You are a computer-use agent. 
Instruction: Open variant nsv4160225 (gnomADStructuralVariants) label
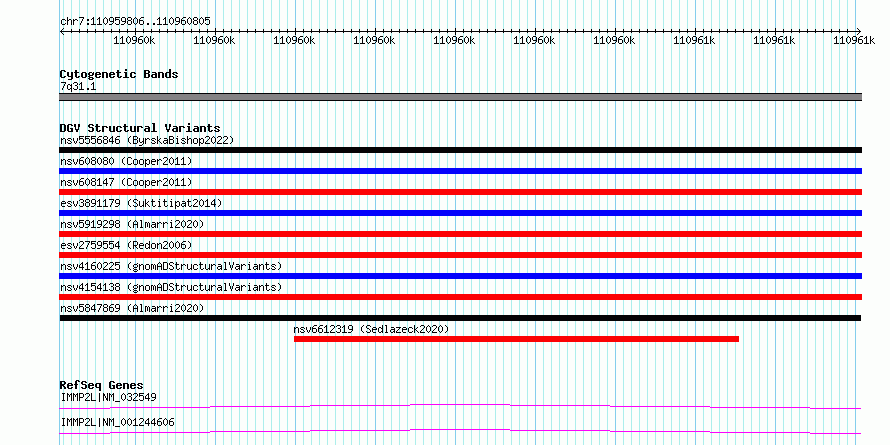171,266
